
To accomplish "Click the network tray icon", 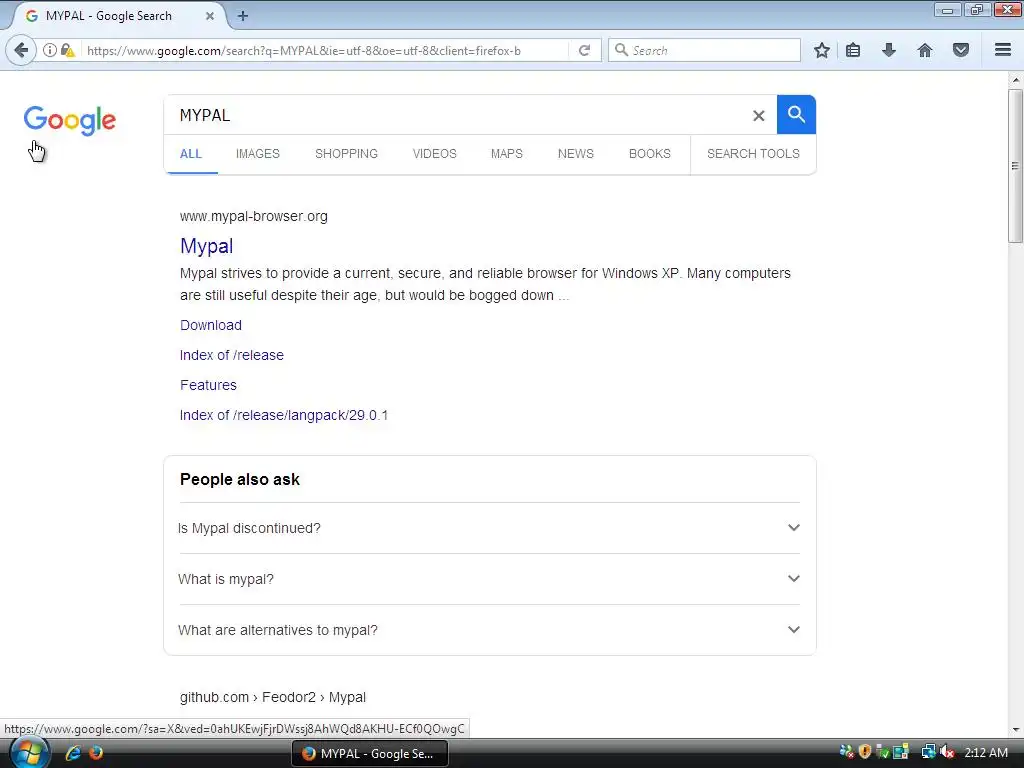I will 928,752.
